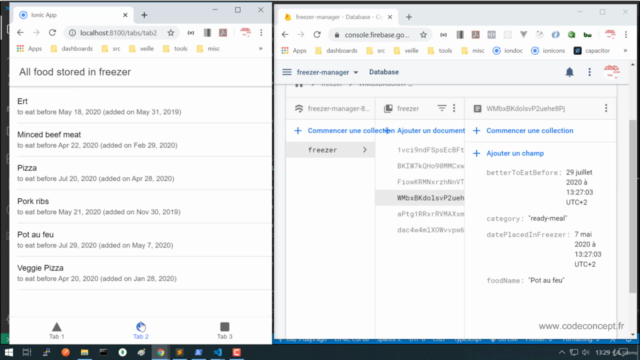Viewport: 640px width, 360px height.
Task: Open Chrome from the taskbar
Action: (160, 352)
